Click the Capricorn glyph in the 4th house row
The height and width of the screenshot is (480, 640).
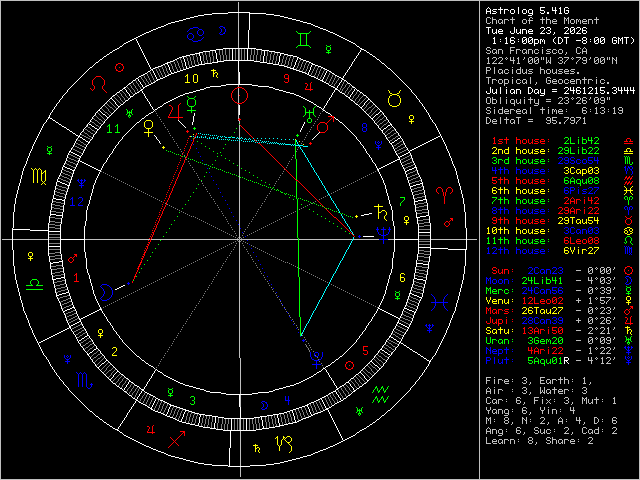click(628, 171)
